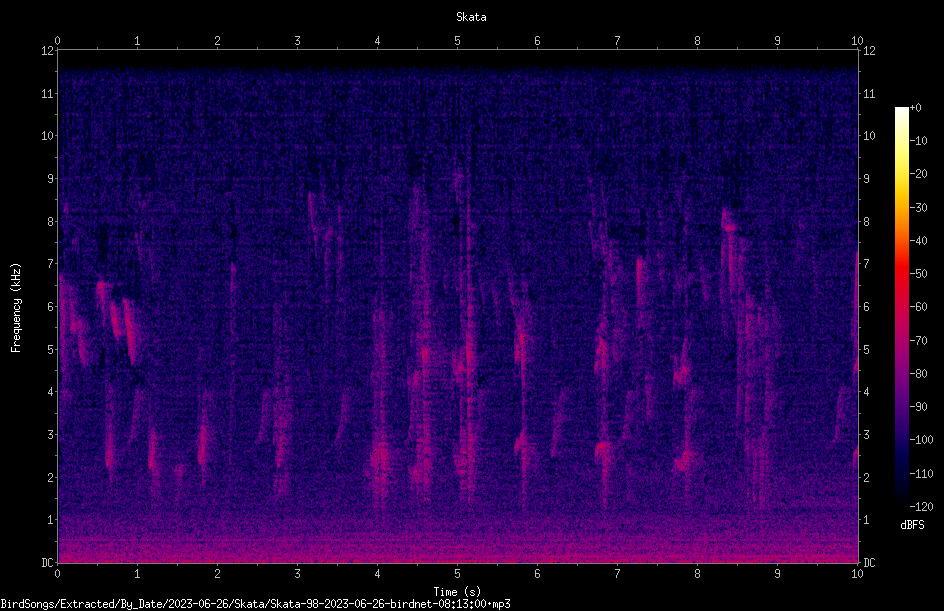Screen dimensions: 944x611
Task: Click the '5' tick label on the top time axis
Action: click(458, 40)
